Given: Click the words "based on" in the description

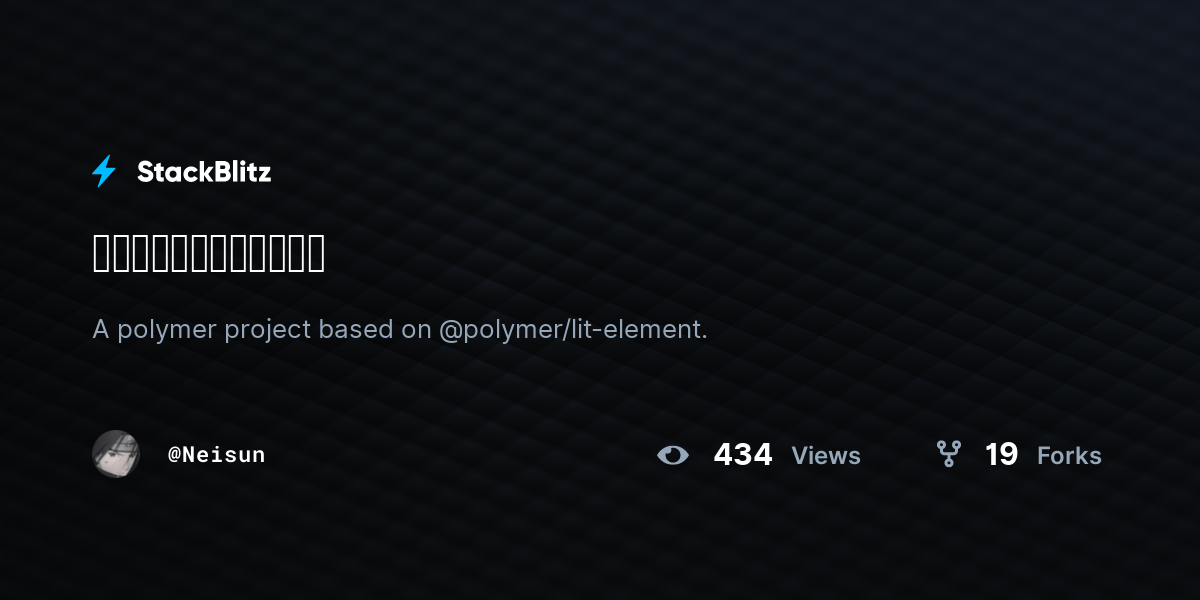Looking at the screenshot, I should click(x=375, y=329).
